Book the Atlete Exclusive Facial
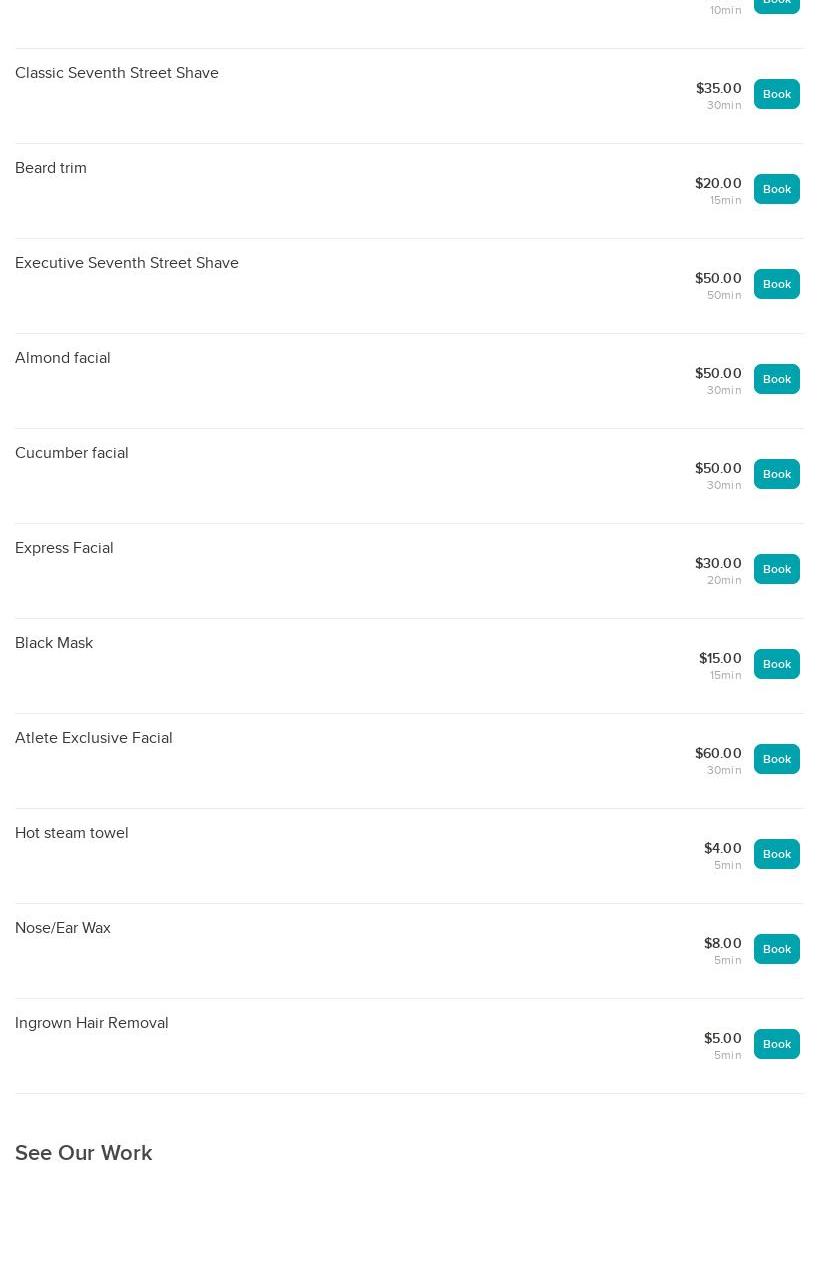 pos(776,759)
